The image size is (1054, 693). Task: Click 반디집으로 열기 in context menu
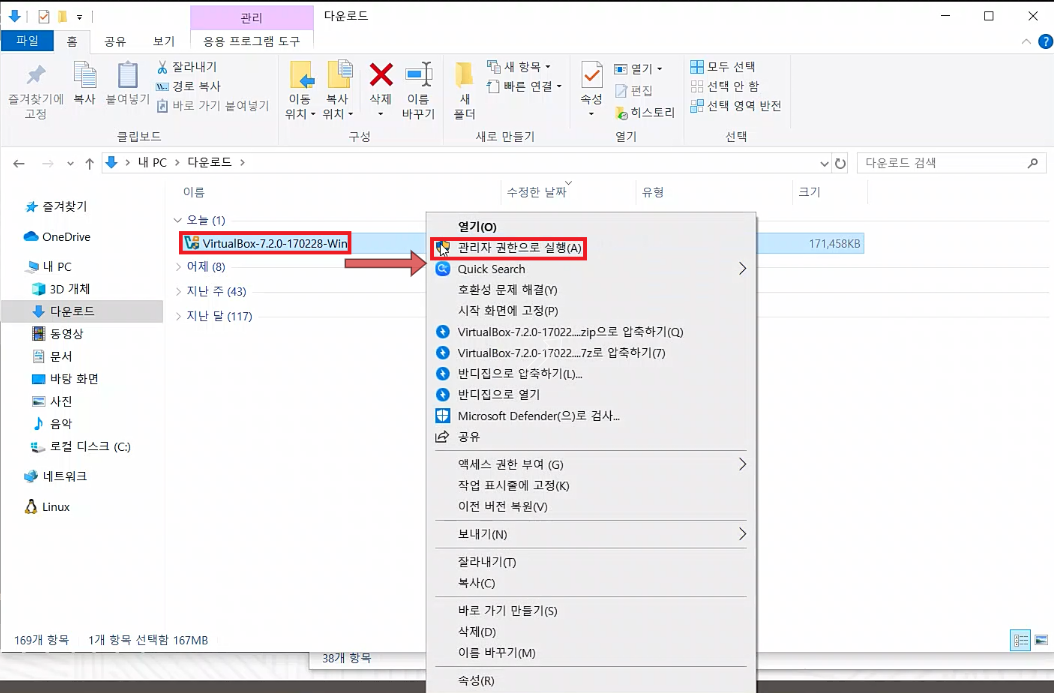pyautogui.click(x=498, y=395)
